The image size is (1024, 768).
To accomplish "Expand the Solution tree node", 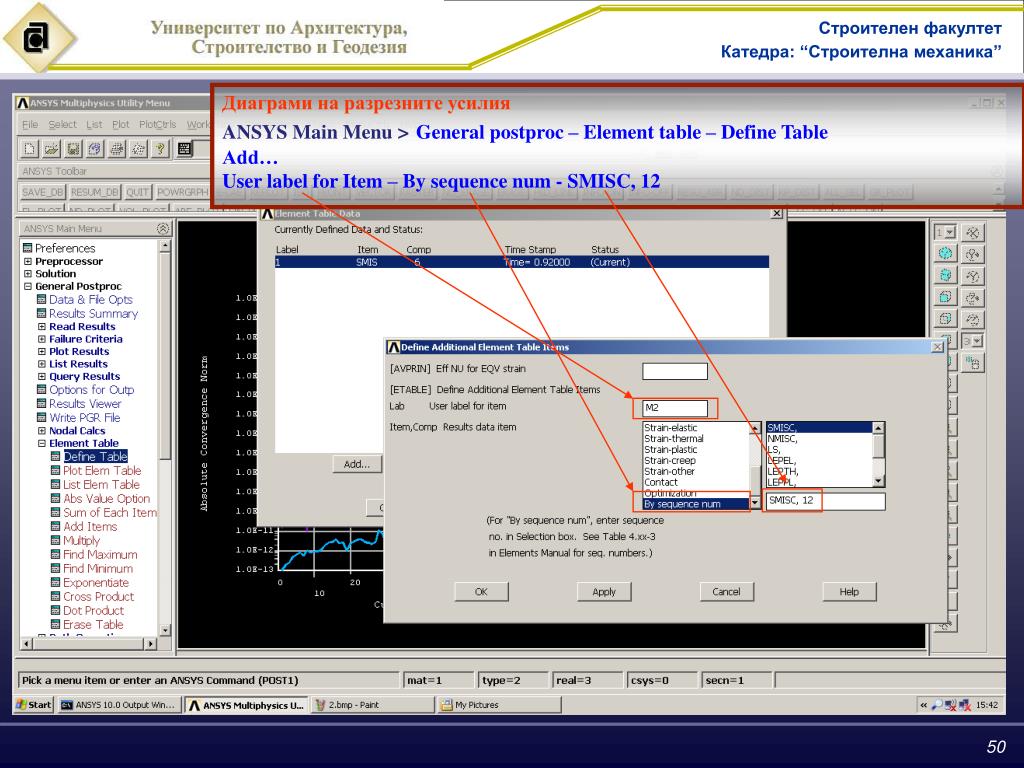I will coord(27,274).
